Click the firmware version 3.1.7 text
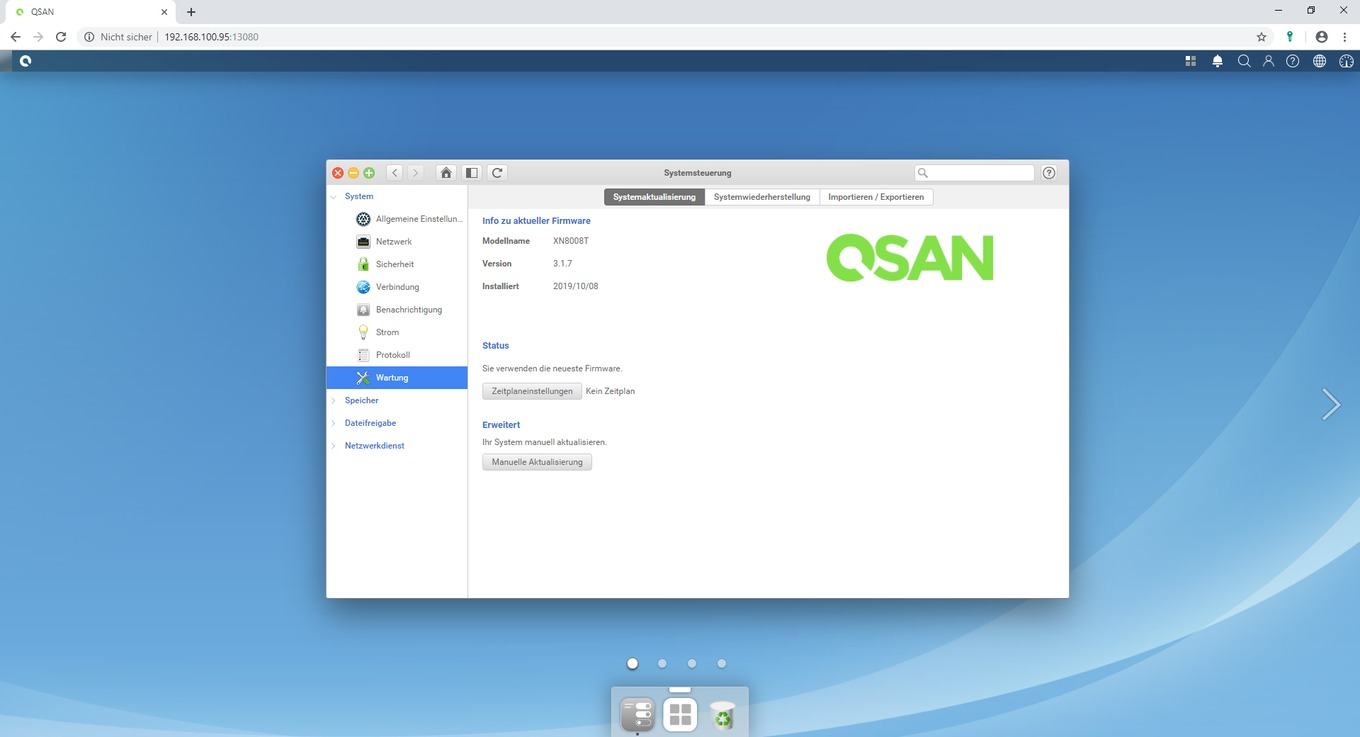 562,264
